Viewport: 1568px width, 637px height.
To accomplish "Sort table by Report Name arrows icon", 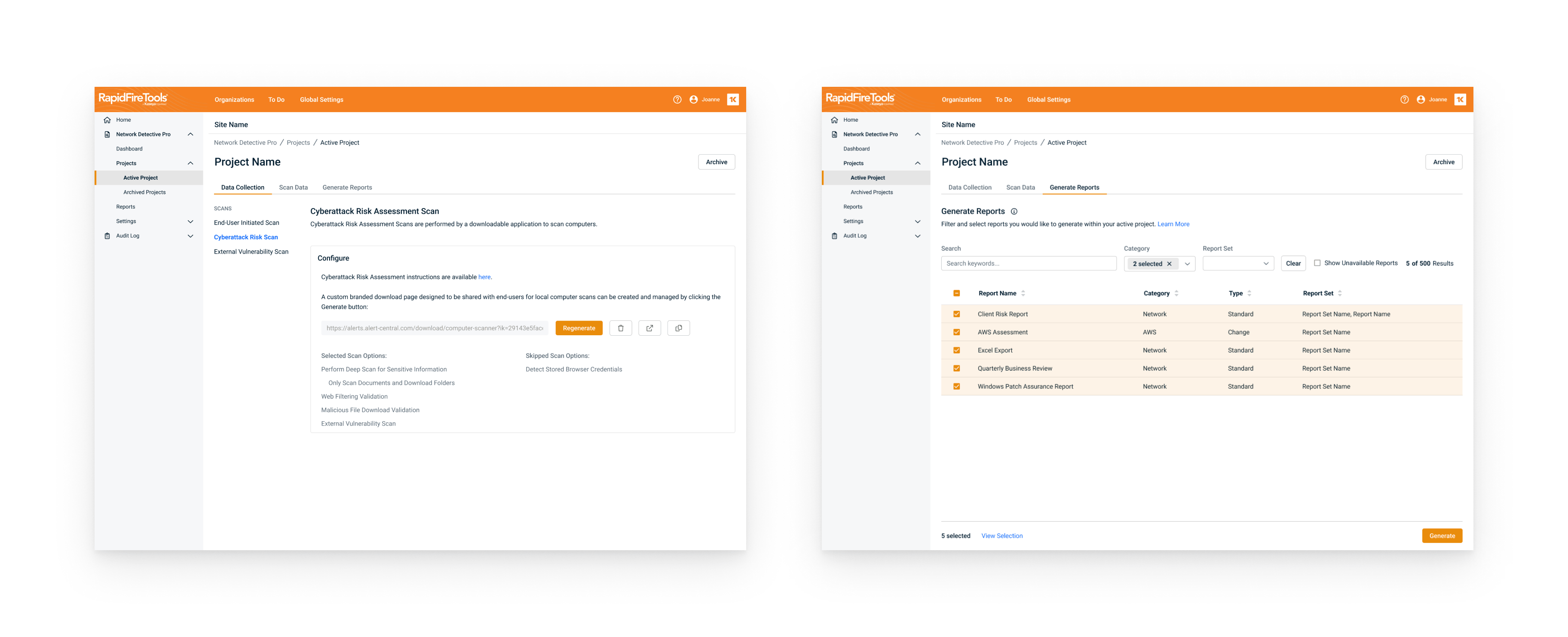I will (1023, 294).
